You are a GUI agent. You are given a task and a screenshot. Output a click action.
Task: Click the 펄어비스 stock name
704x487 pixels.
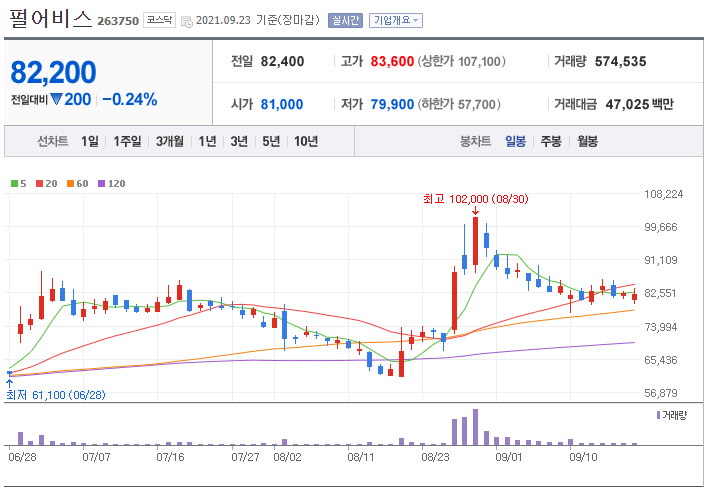pos(50,19)
